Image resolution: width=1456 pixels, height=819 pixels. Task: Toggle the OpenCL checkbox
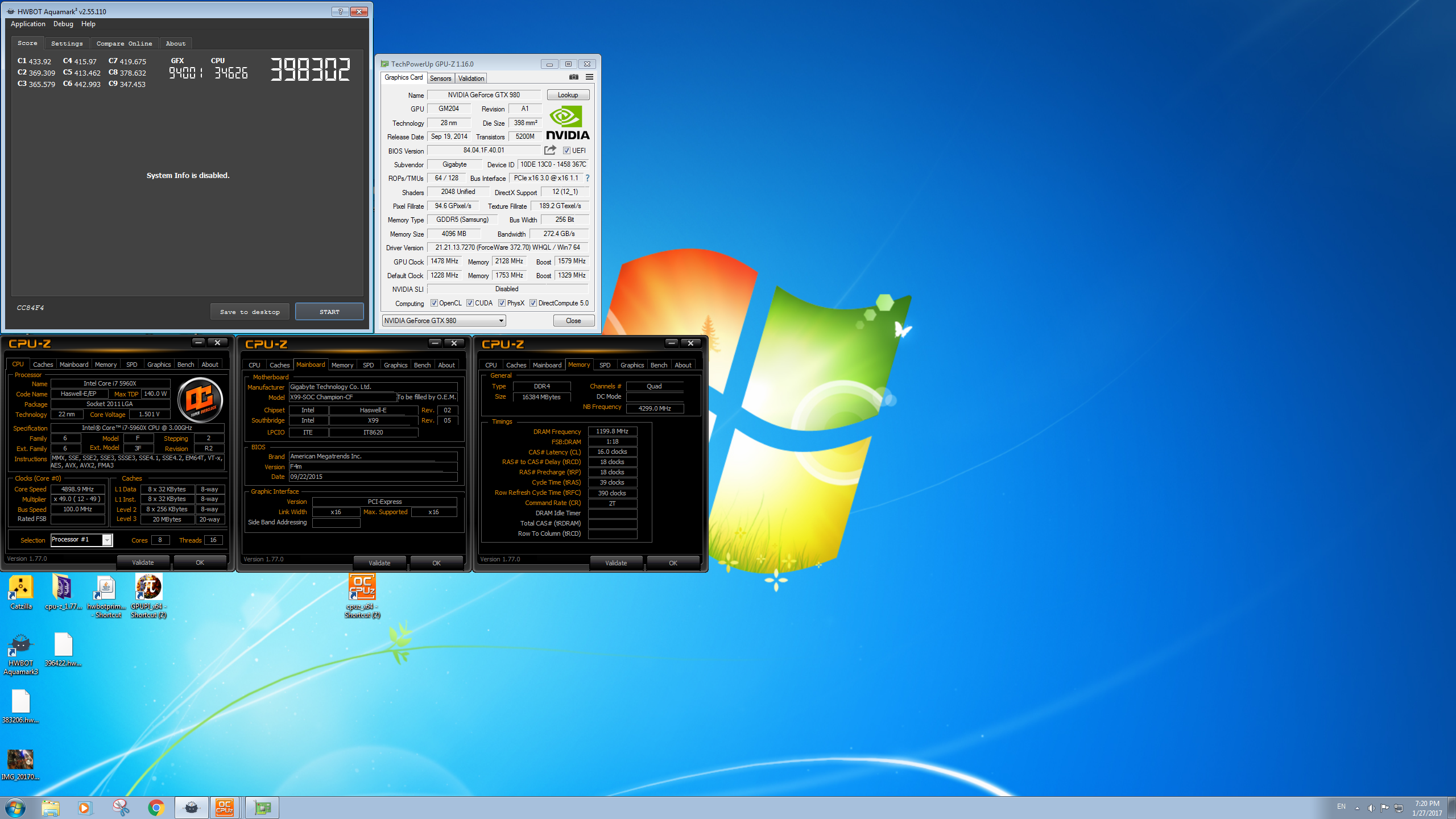point(434,303)
